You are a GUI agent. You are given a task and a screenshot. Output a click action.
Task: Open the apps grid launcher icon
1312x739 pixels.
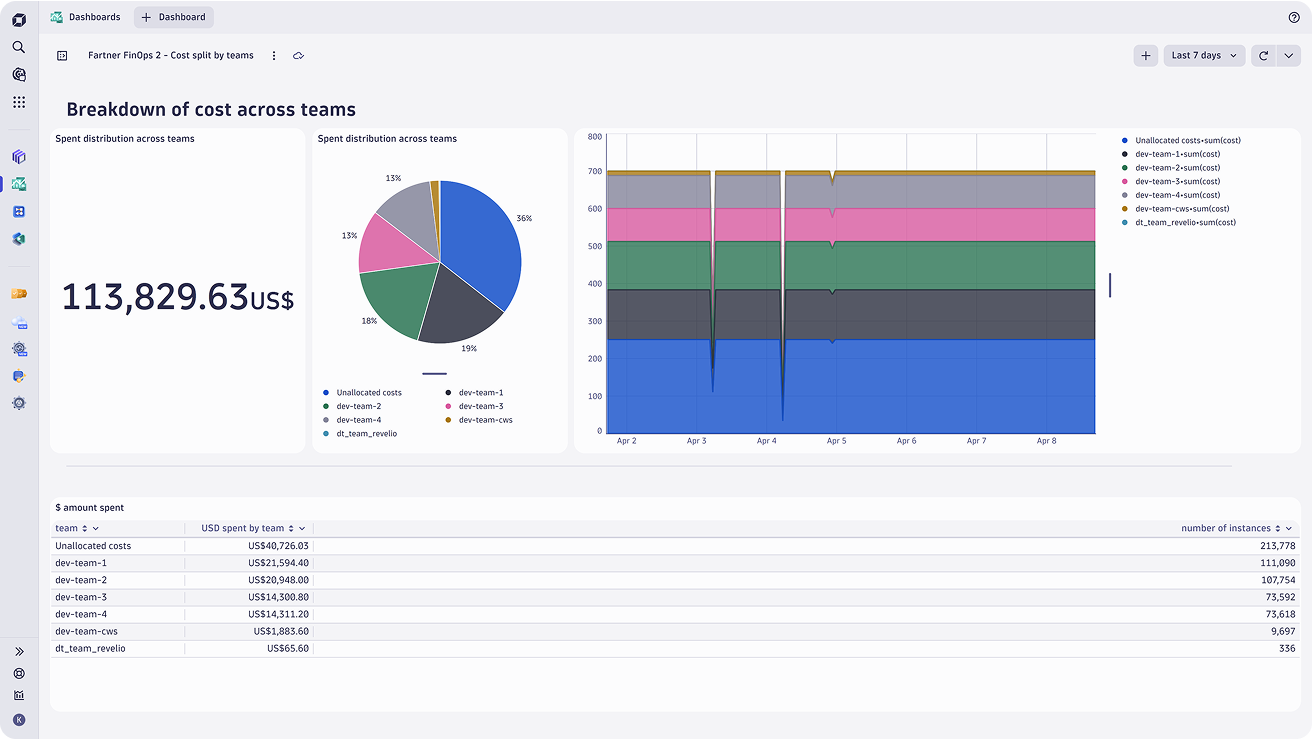click(x=19, y=102)
